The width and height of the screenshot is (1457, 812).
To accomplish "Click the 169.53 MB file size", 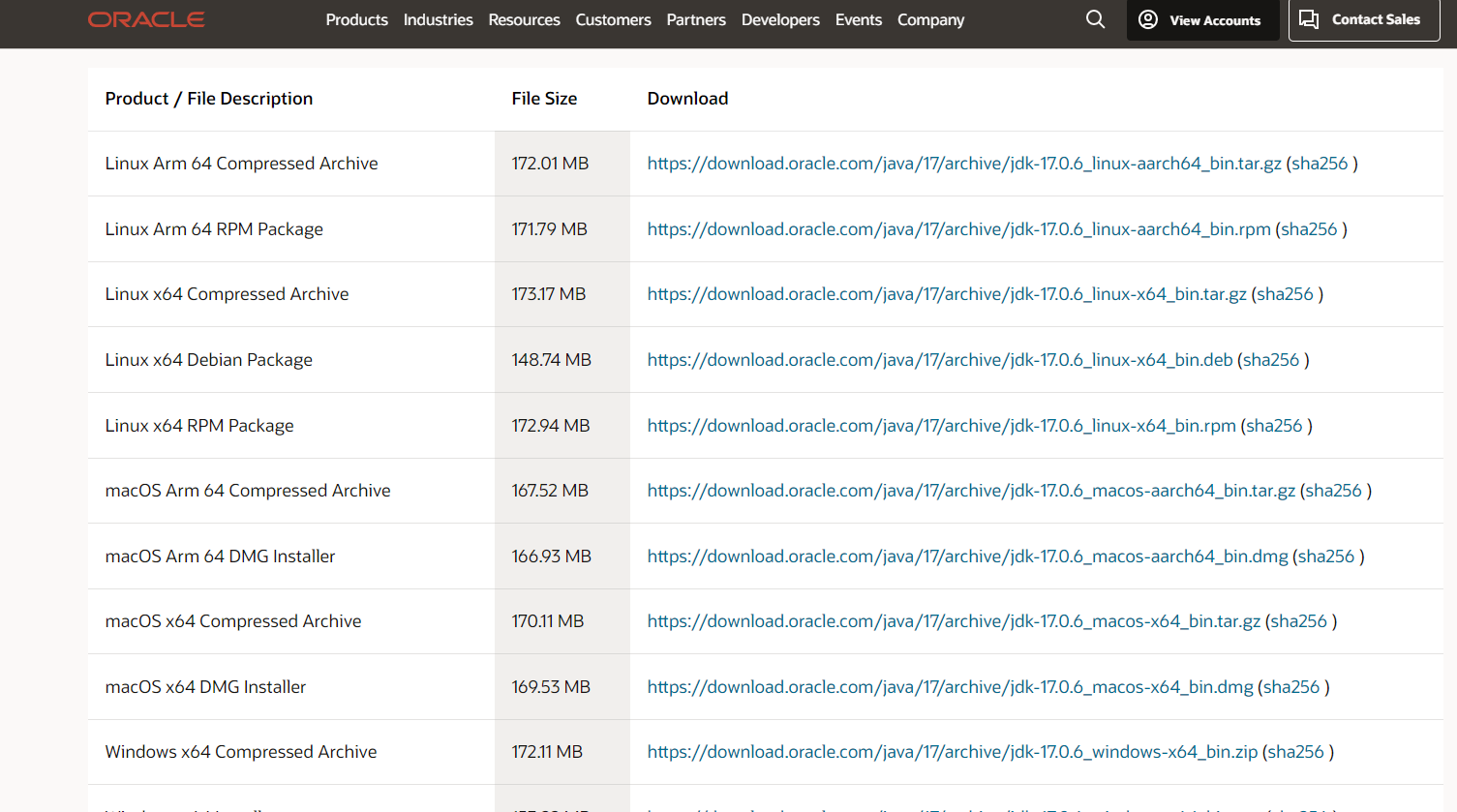I will coord(551,687).
